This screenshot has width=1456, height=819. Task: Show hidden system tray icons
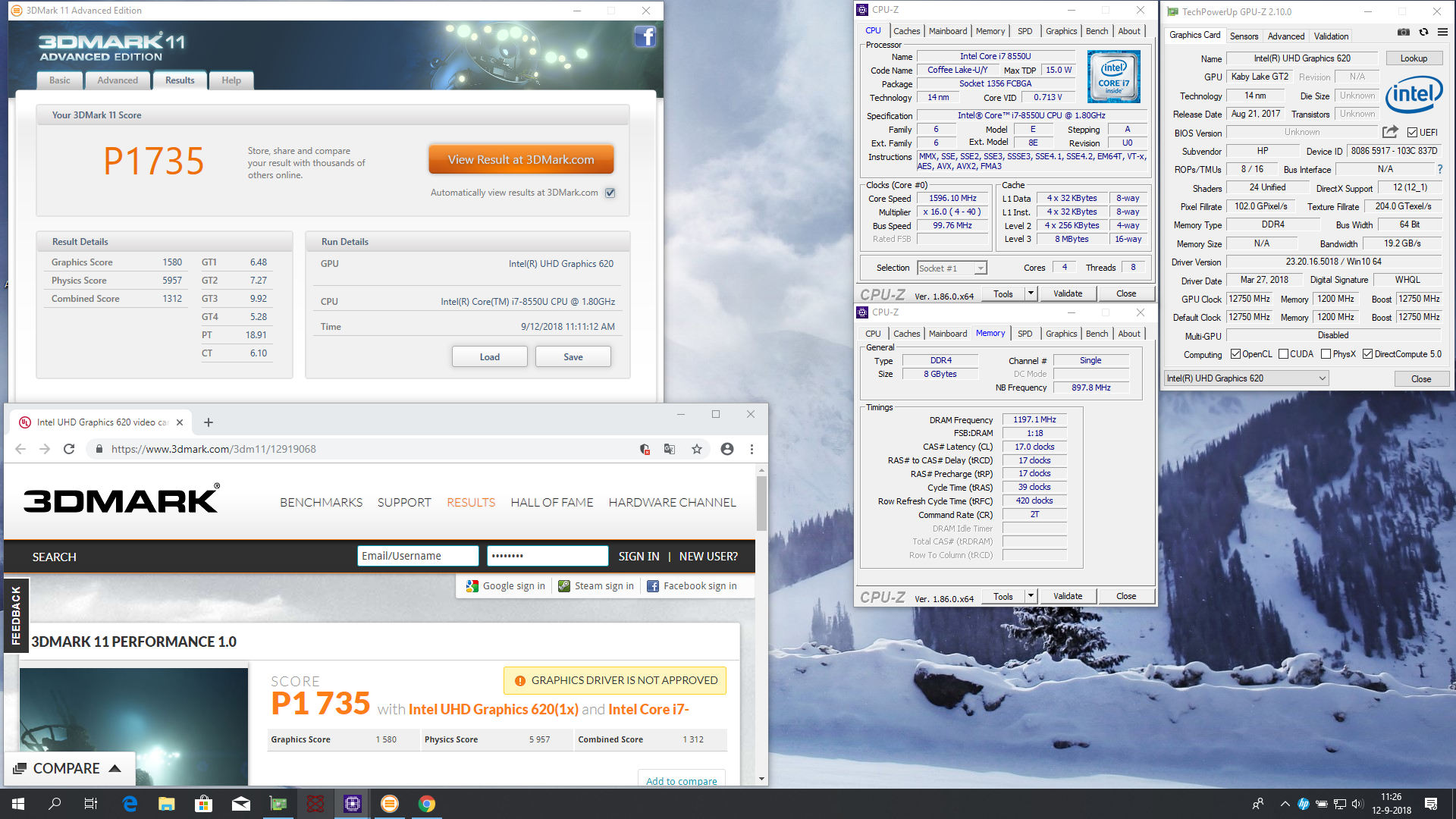tap(1285, 804)
